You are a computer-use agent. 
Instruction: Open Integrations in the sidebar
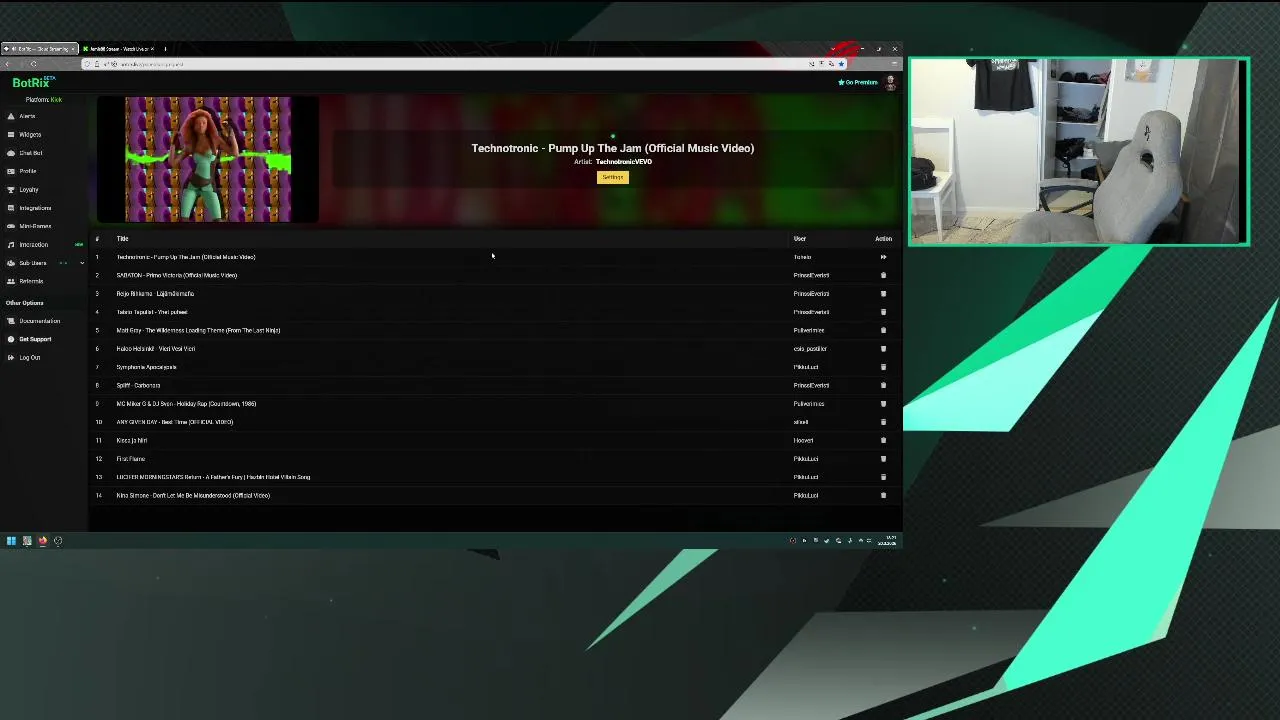34,208
